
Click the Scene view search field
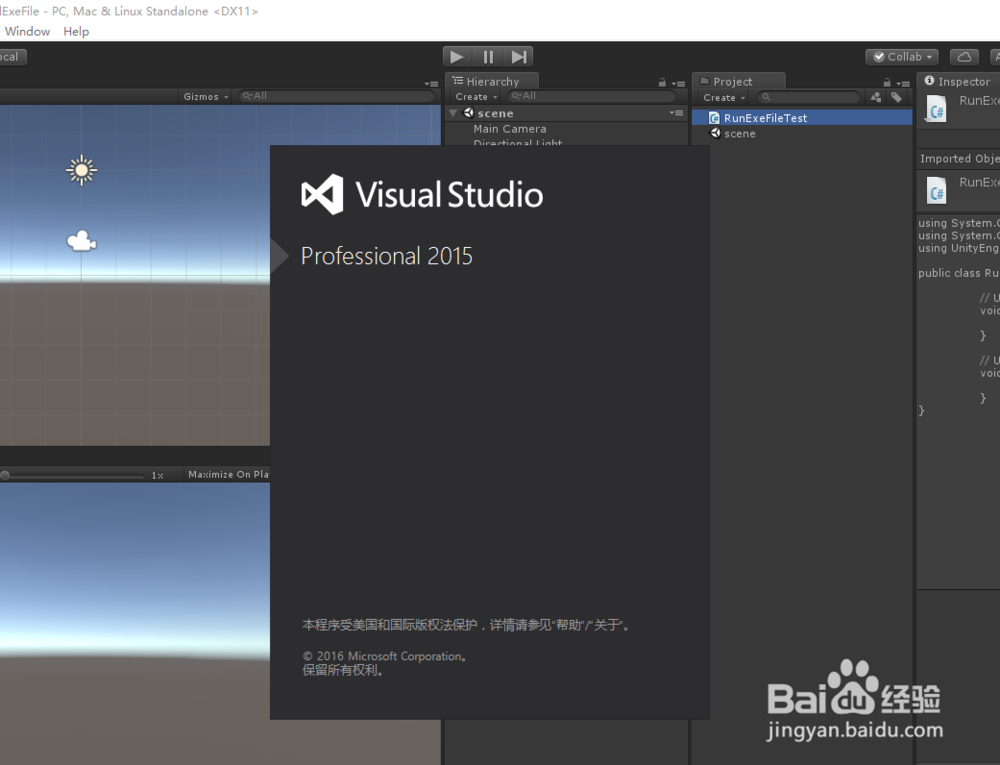pyautogui.click(x=336, y=96)
